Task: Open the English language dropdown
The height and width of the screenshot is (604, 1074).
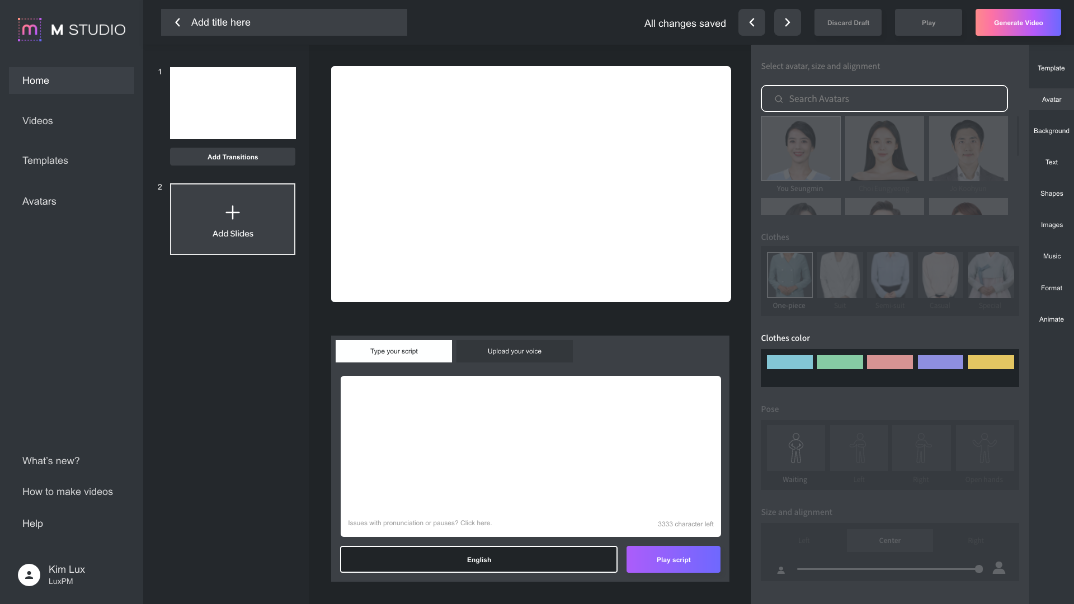Action: tap(478, 559)
